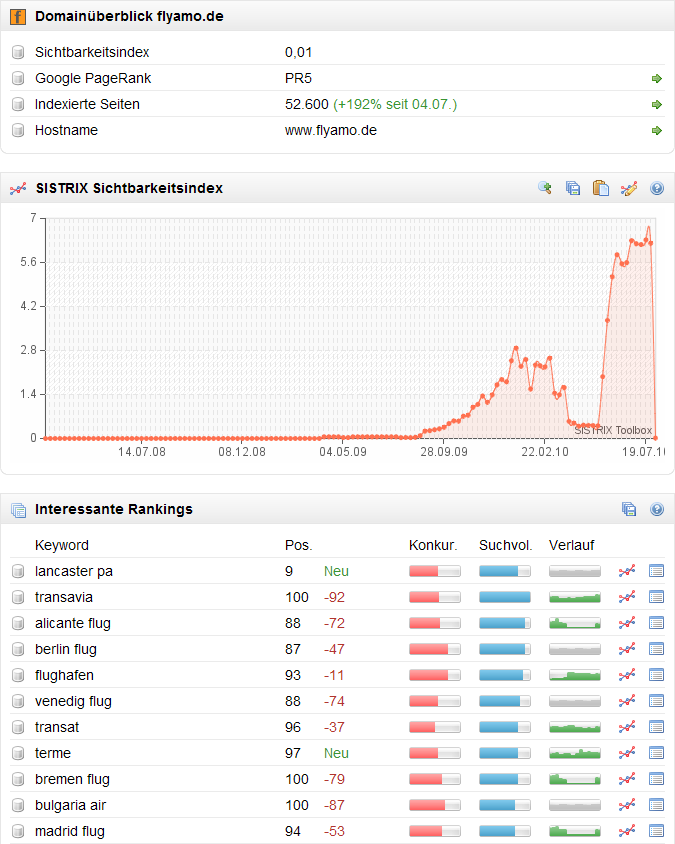The width and height of the screenshot is (675, 844).
Task: Click the save icon in Sichtbarkeitsindex panel
Action: 573,188
